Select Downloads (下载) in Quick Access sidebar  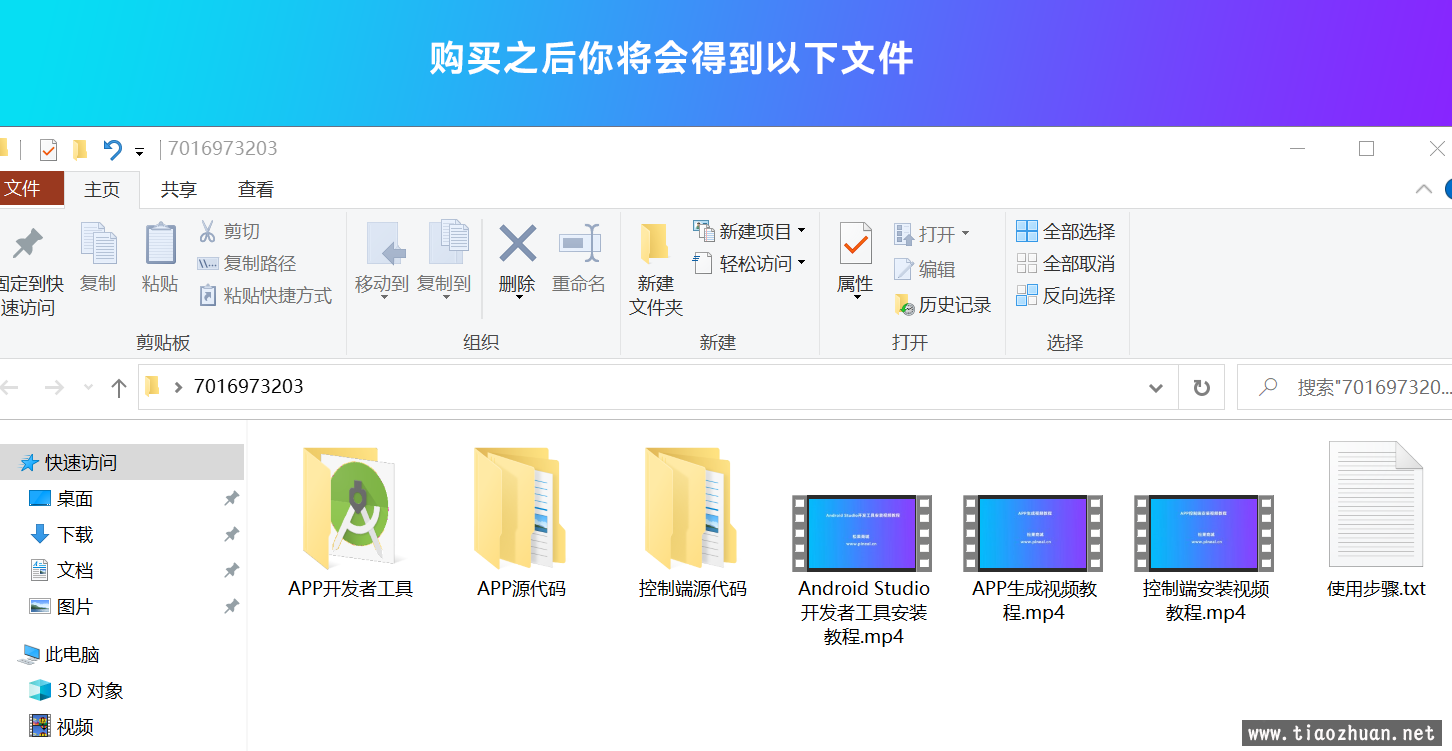(75, 535)
